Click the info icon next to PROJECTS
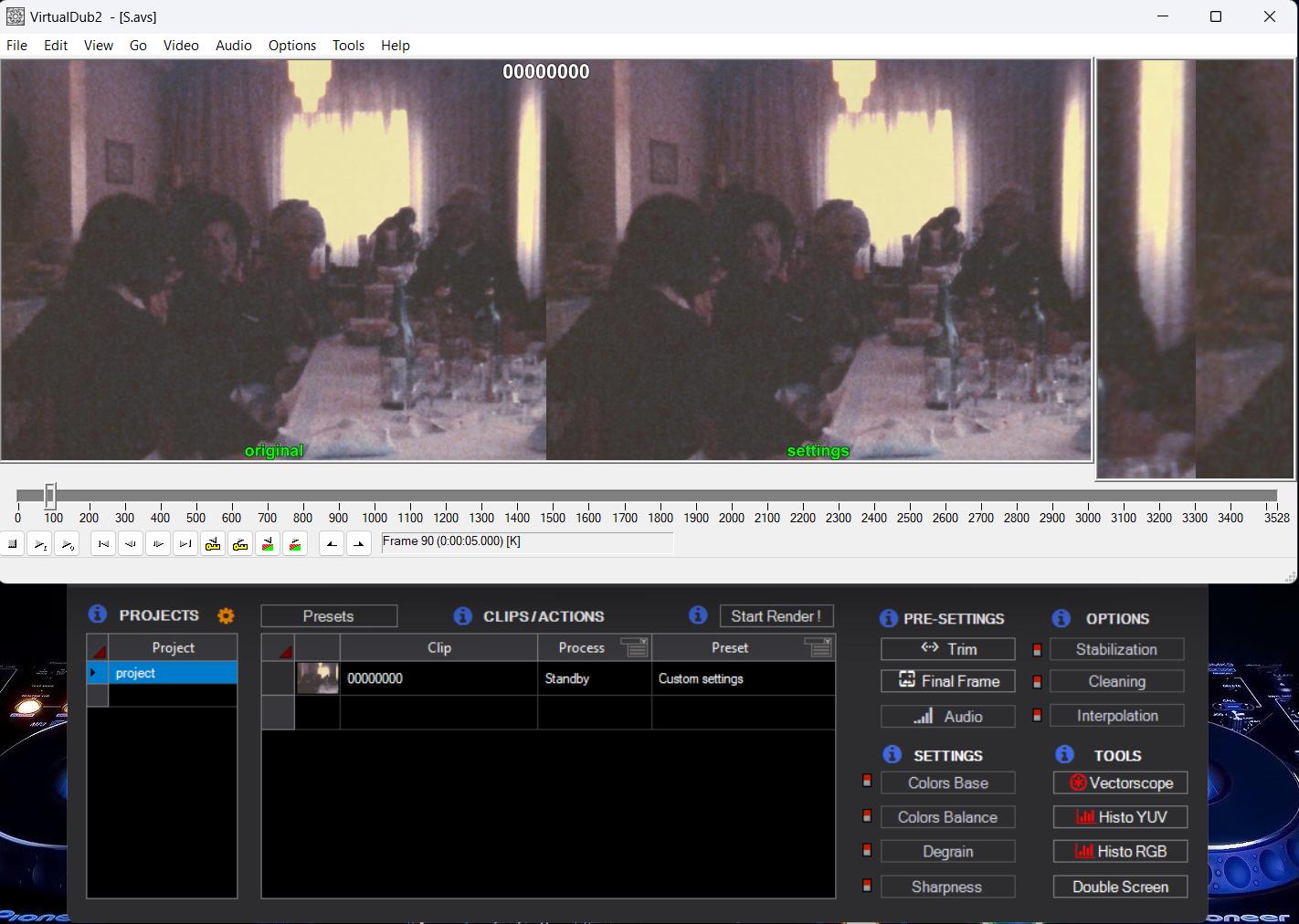The width and height of the screenshot is (1299, 924). click(98, 614)
